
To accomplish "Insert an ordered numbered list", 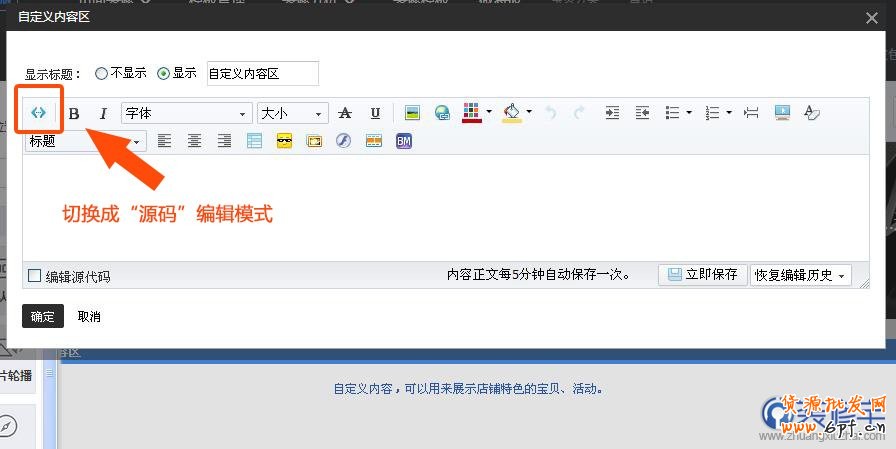I will click(713, 113).
